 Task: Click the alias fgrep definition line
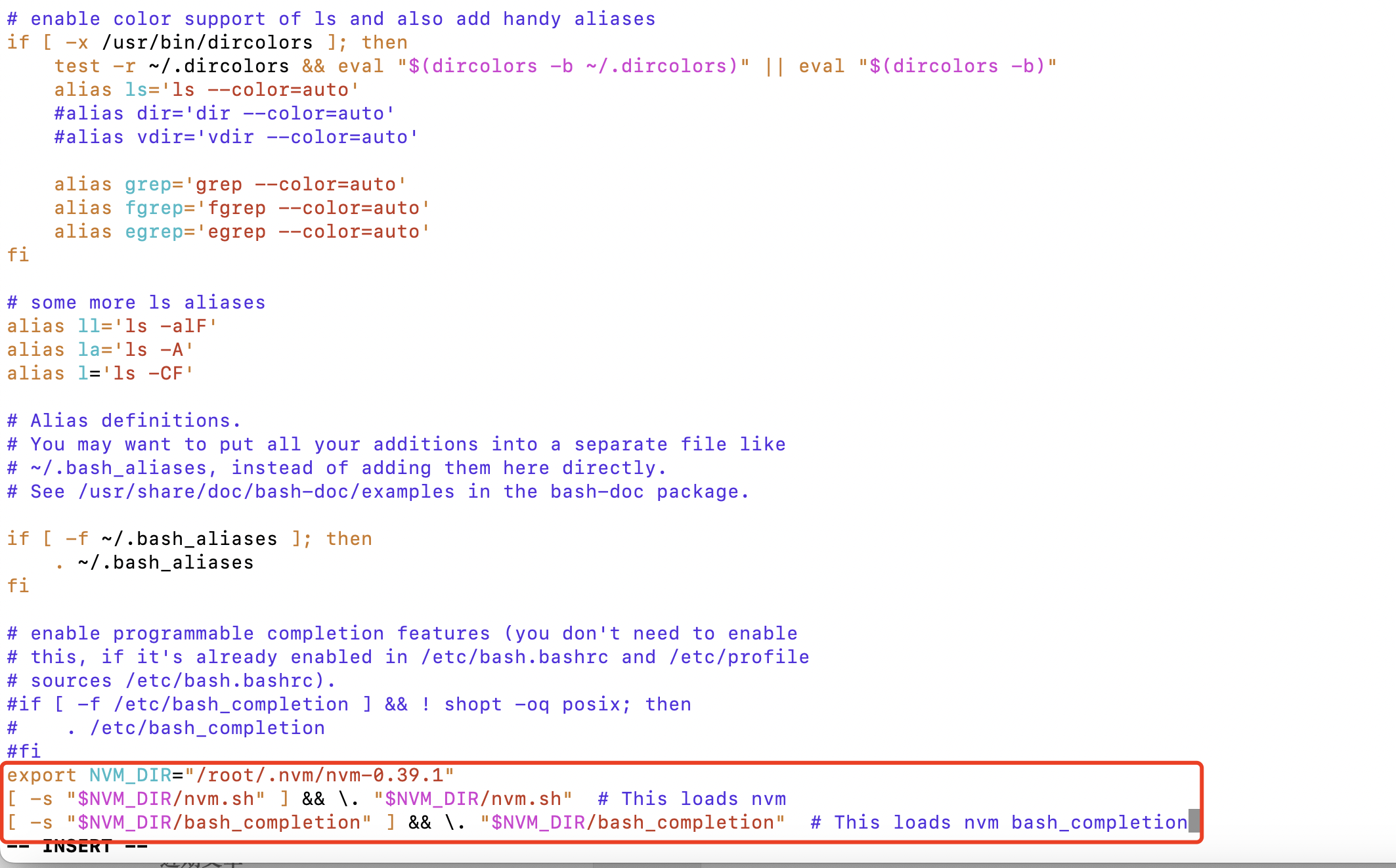click(x=242, y=208)
